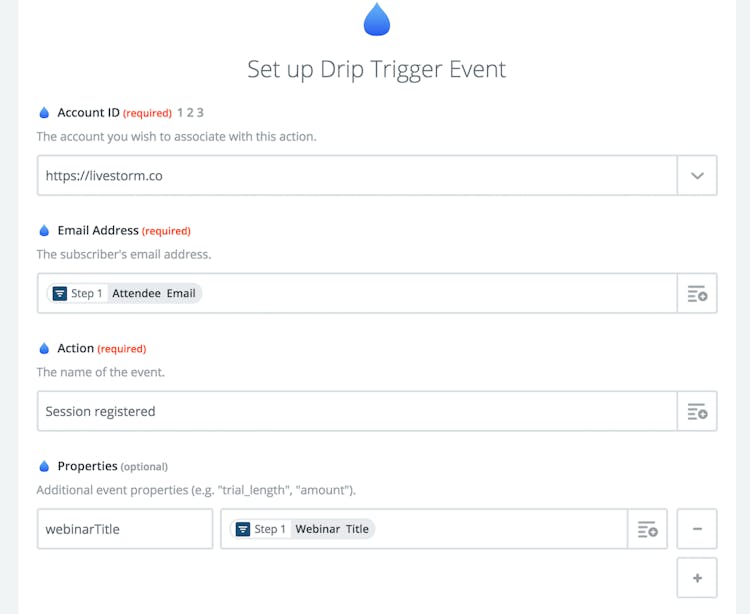
Task: Open the Account ID dropdown arrow
Action: pyautogui.click(x=697, y=175)
